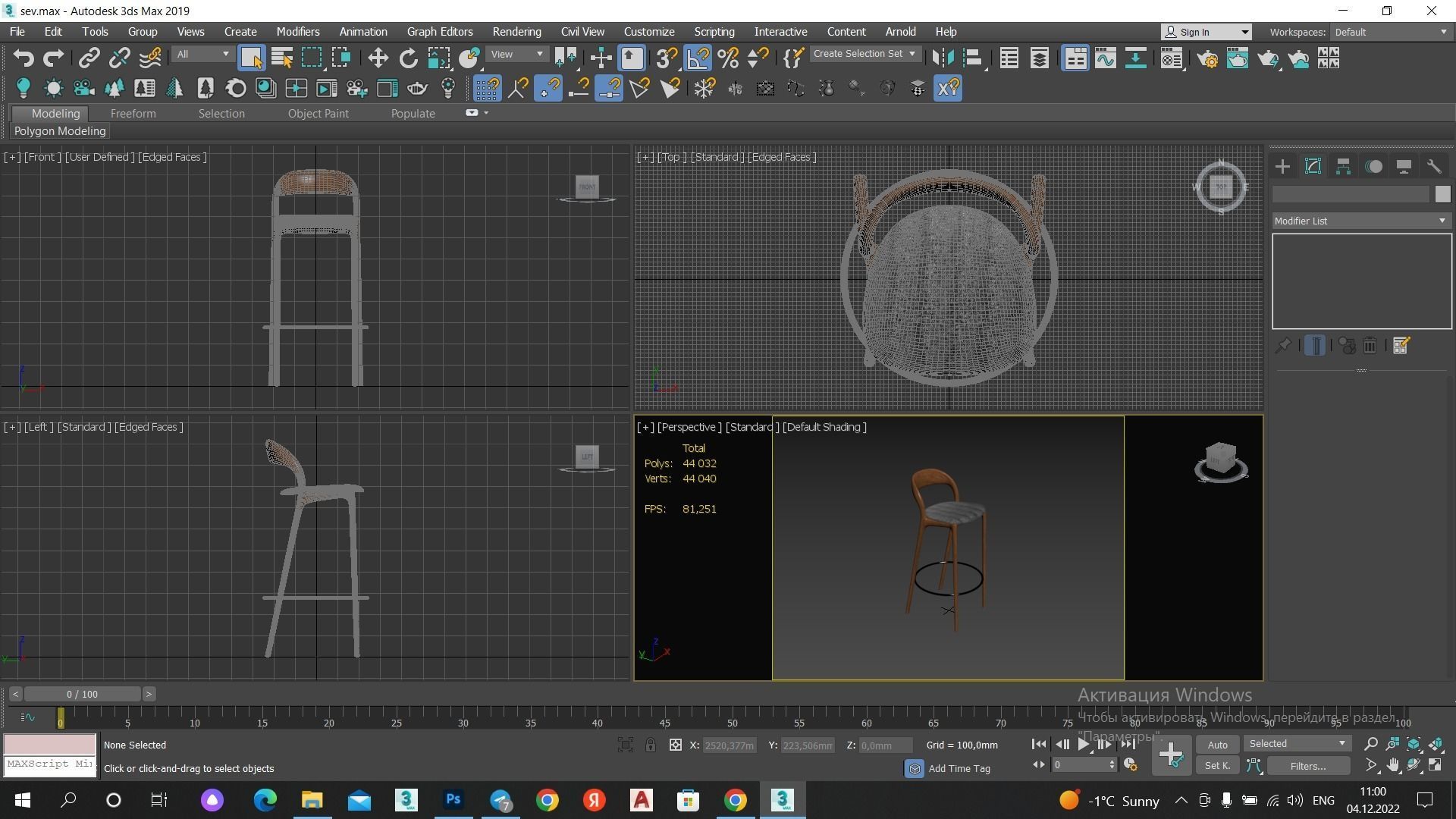Open the selection filter All dropdown
The height and width of the screenshot is (819, 1456).
202,55
